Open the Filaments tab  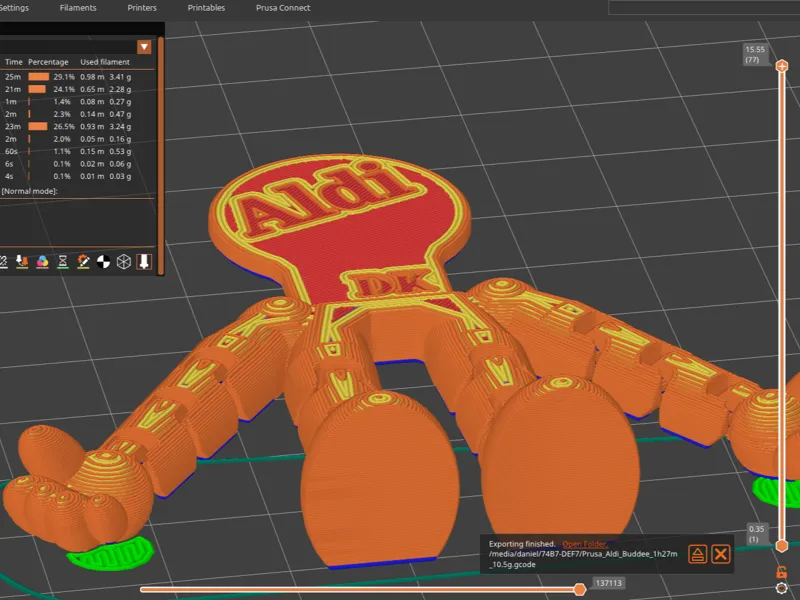point(78,8)
